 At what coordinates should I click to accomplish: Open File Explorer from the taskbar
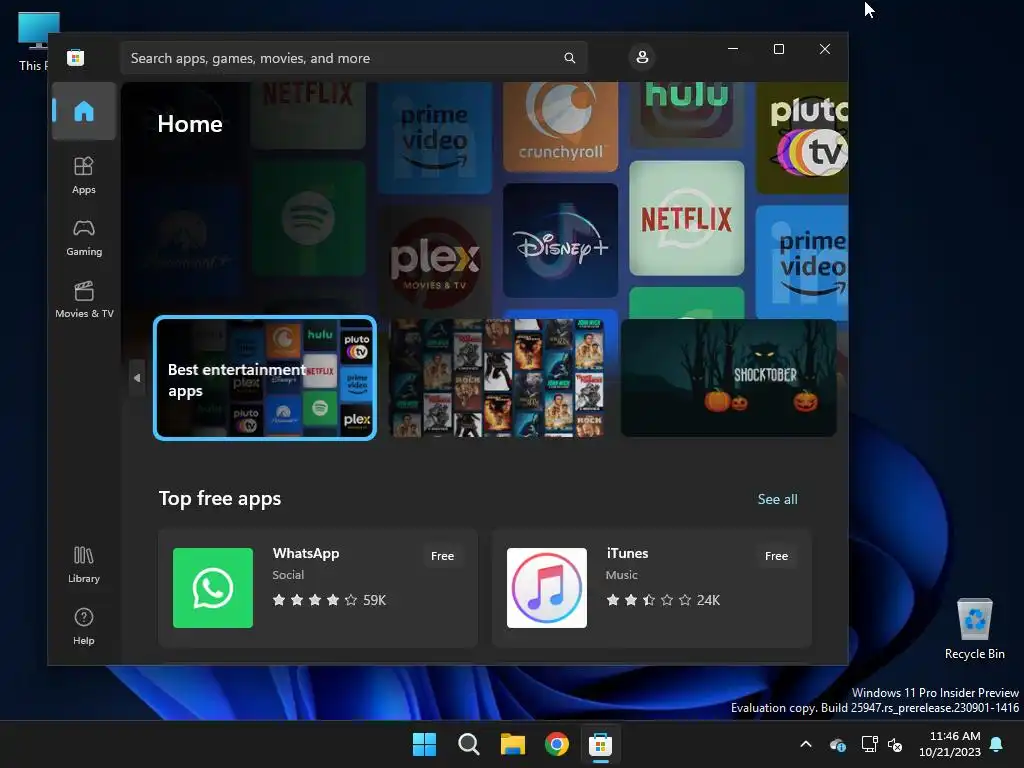click(513, 744)
